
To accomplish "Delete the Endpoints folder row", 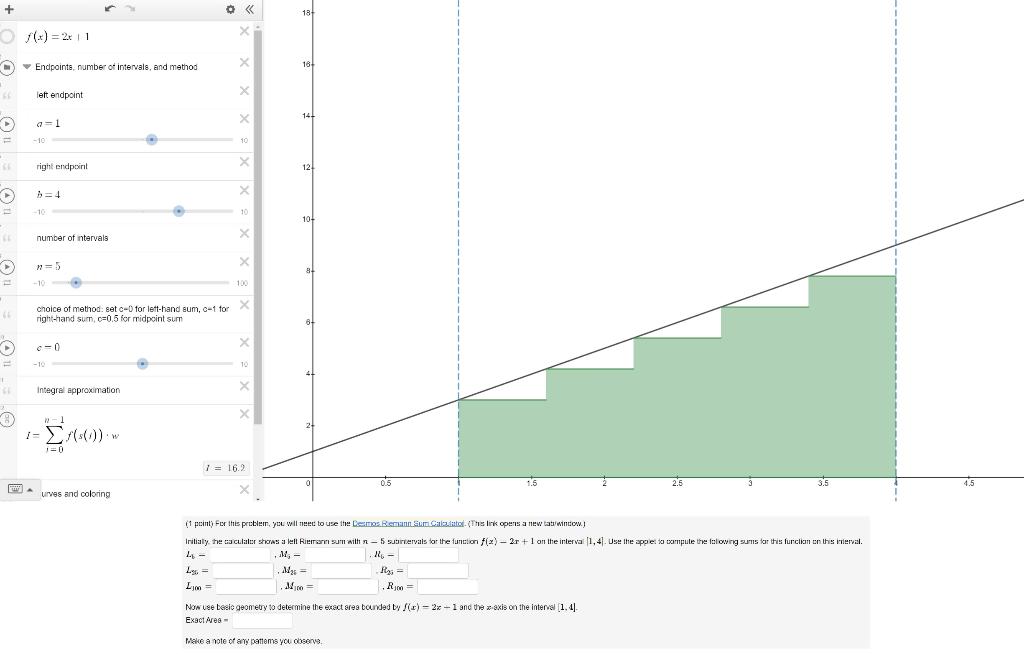I will coord(244,62).
